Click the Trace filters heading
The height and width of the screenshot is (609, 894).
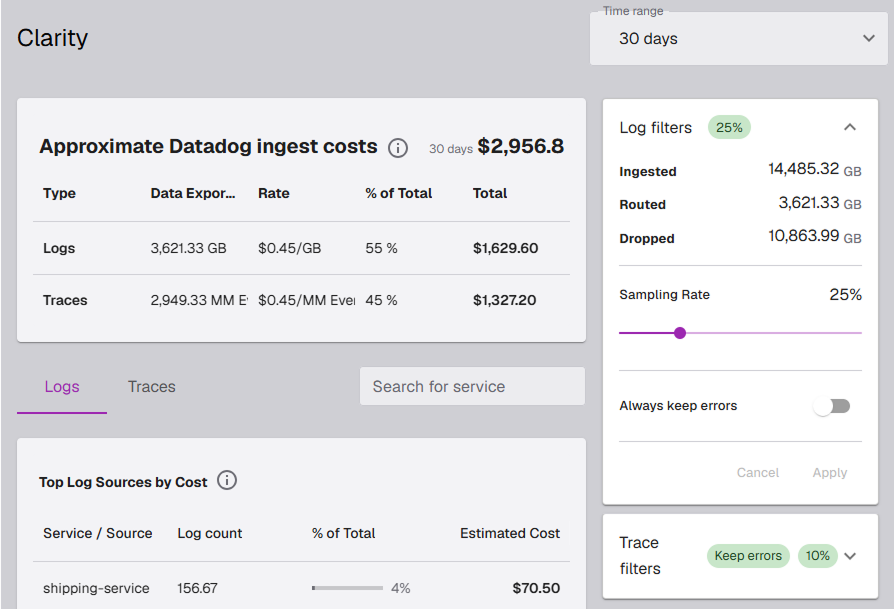coord(640,556)
